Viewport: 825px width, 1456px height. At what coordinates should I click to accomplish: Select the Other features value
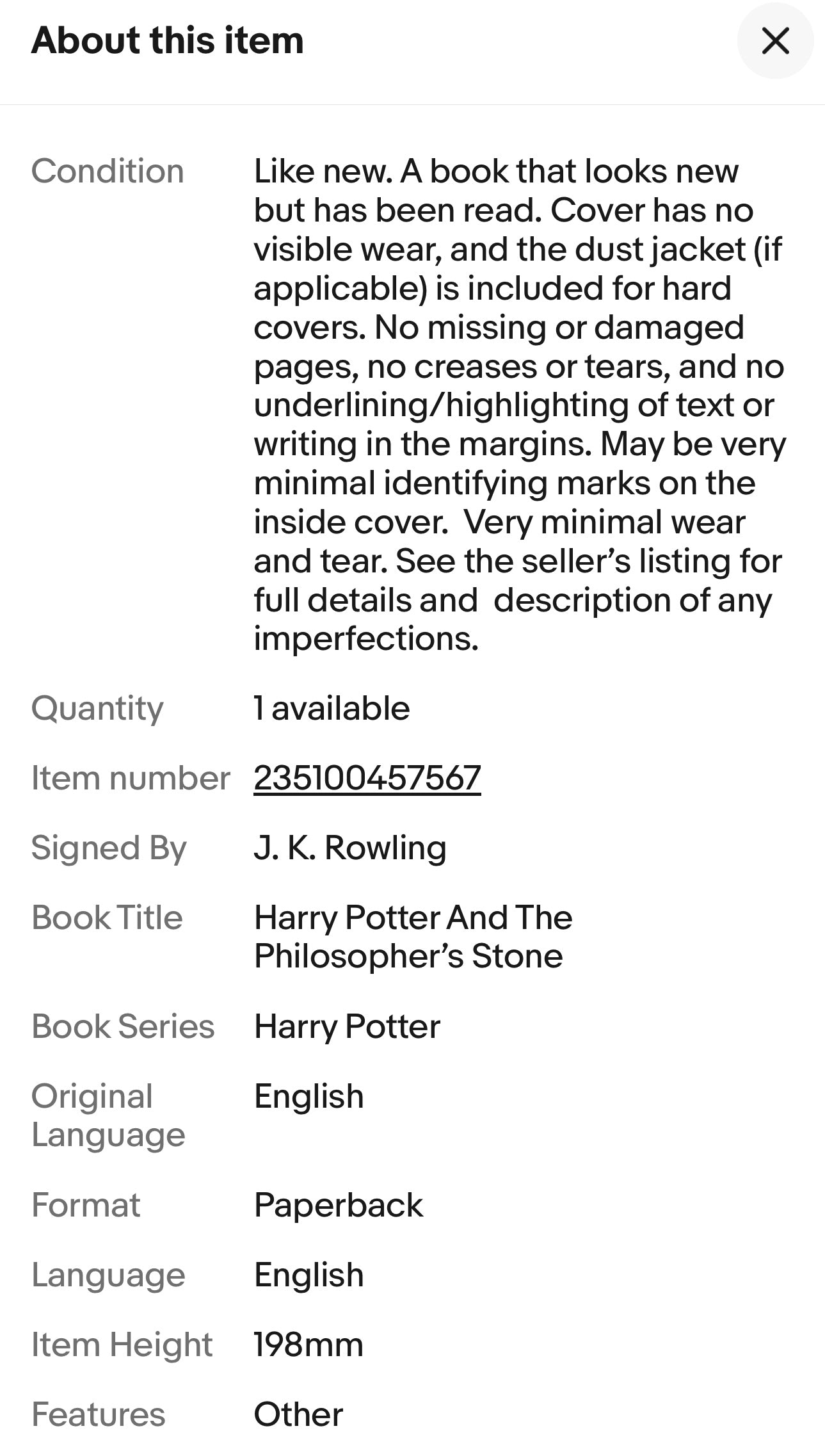tap(298, 1414)
